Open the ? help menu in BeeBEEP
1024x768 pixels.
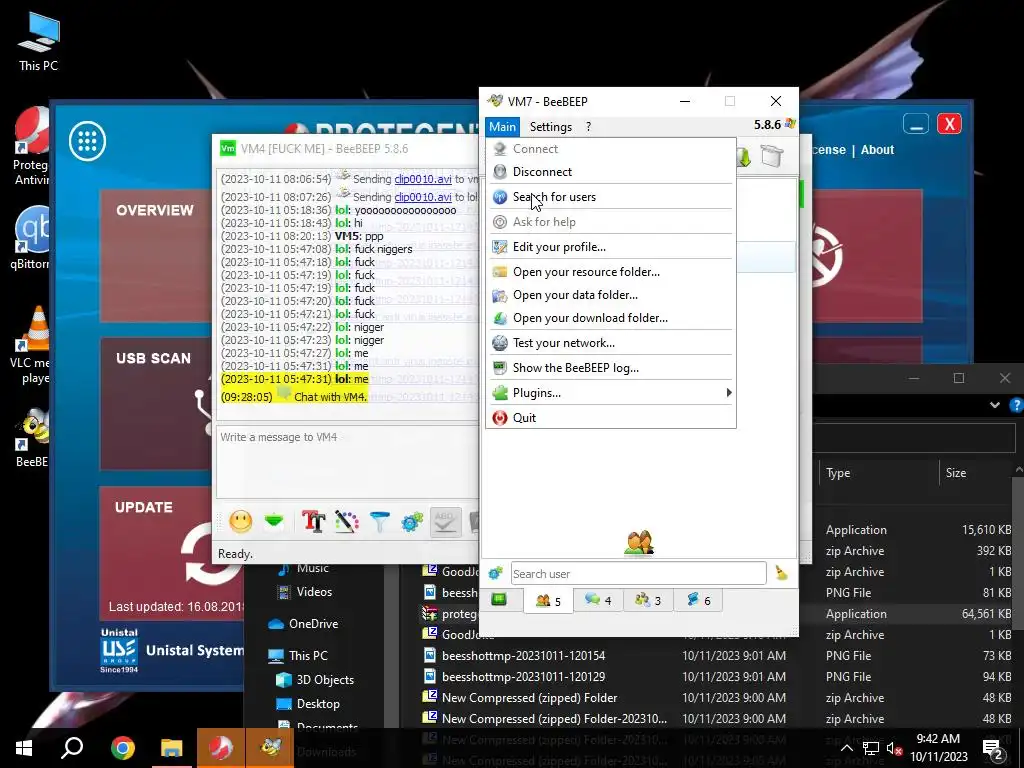[588, 127]
